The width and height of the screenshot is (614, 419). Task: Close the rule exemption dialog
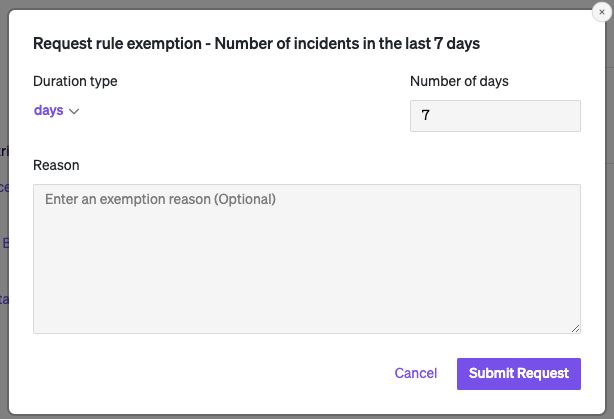tap(601, 11)
